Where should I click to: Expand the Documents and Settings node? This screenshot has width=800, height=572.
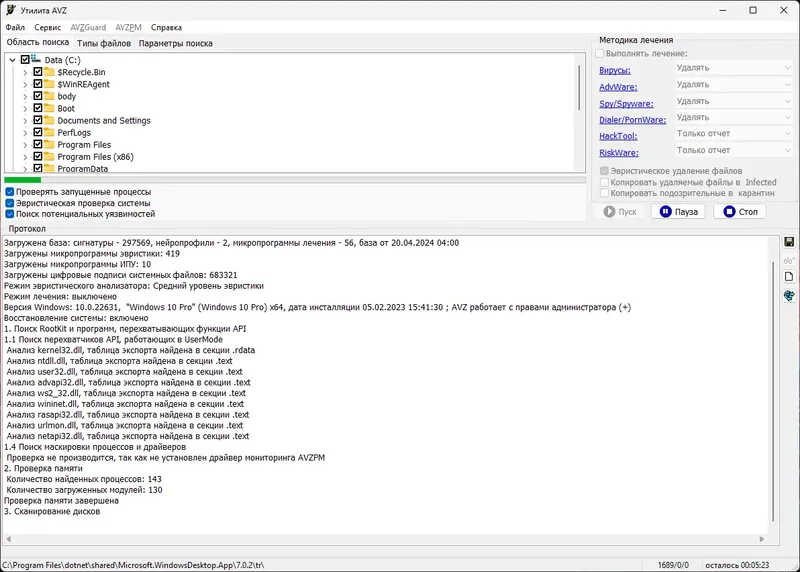(25, 120)
